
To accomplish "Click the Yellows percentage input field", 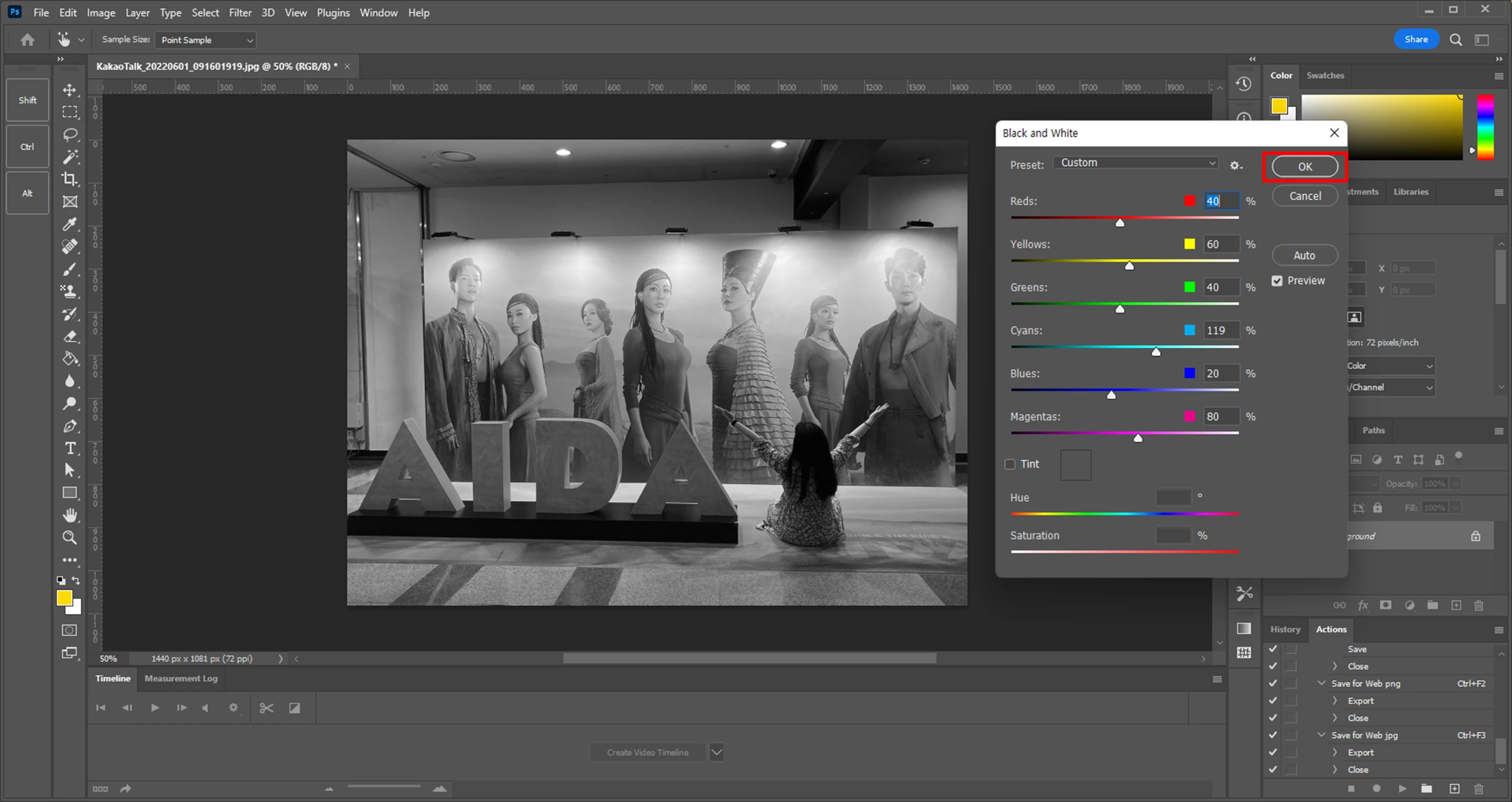I will tap(1221, 244).
